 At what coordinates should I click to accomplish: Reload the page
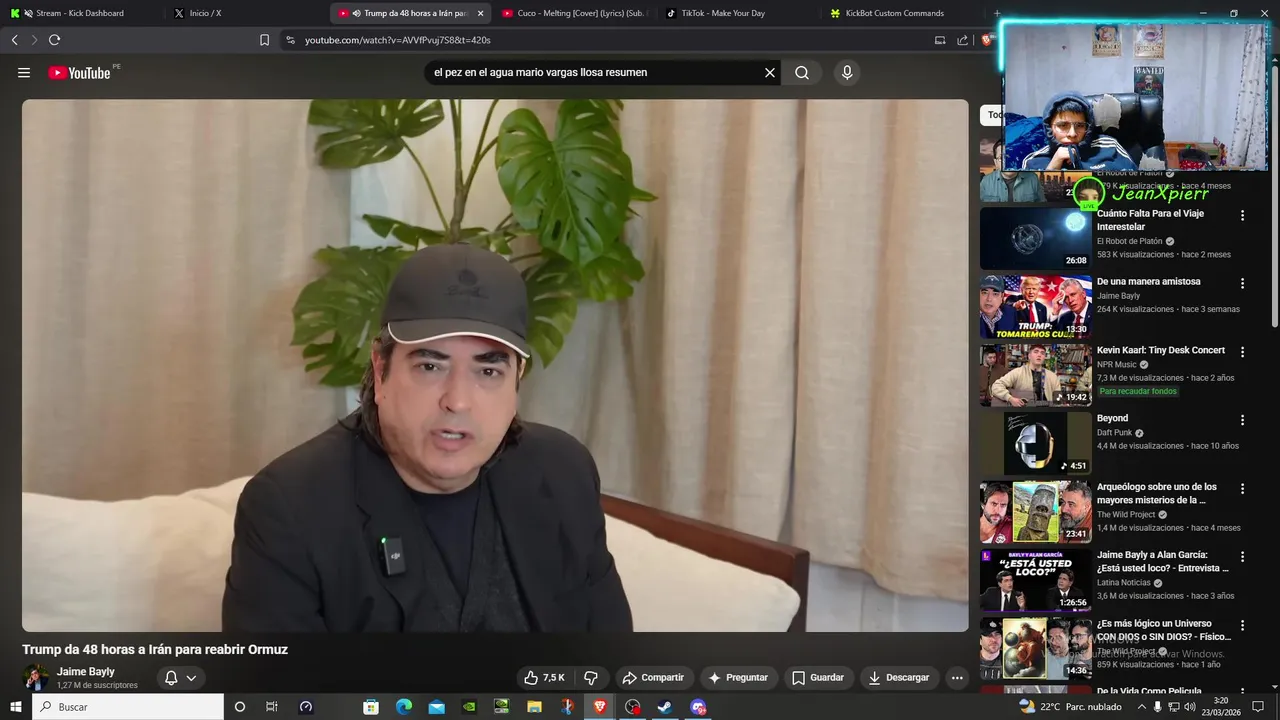[x=54, y=40]
